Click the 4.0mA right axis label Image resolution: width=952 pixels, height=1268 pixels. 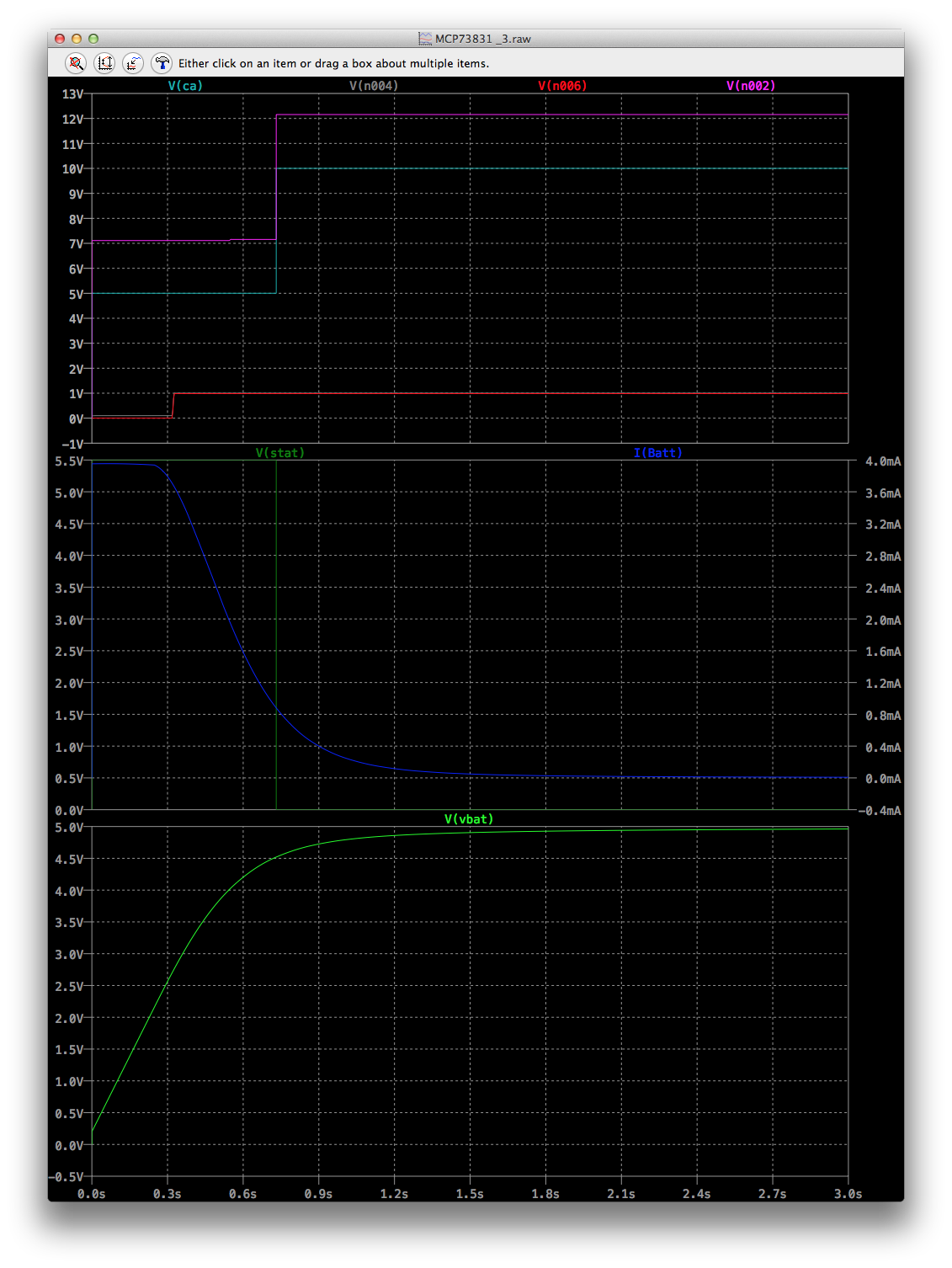[x=883, y=461]
